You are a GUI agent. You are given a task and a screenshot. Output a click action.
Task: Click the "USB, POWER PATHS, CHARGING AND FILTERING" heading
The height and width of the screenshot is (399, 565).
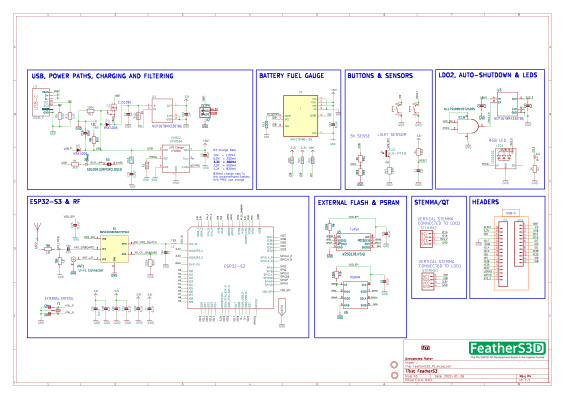pos(102,76)
